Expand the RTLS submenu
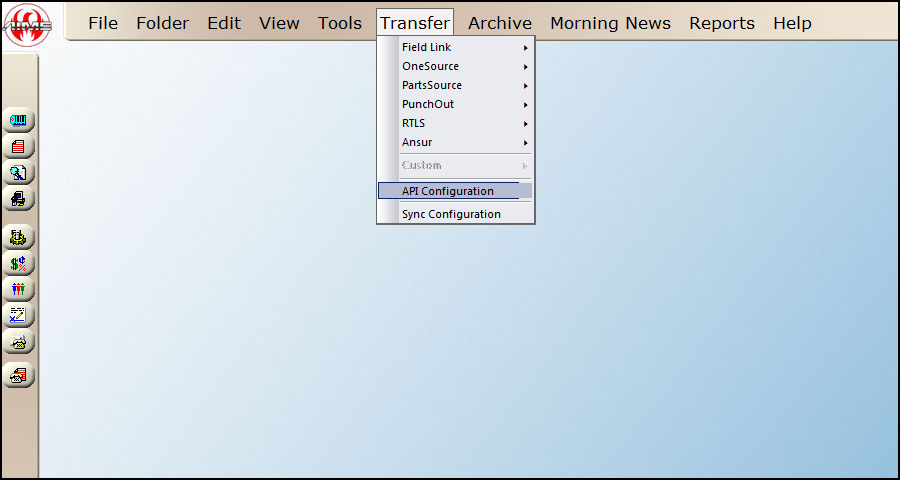 click(455, 123)
